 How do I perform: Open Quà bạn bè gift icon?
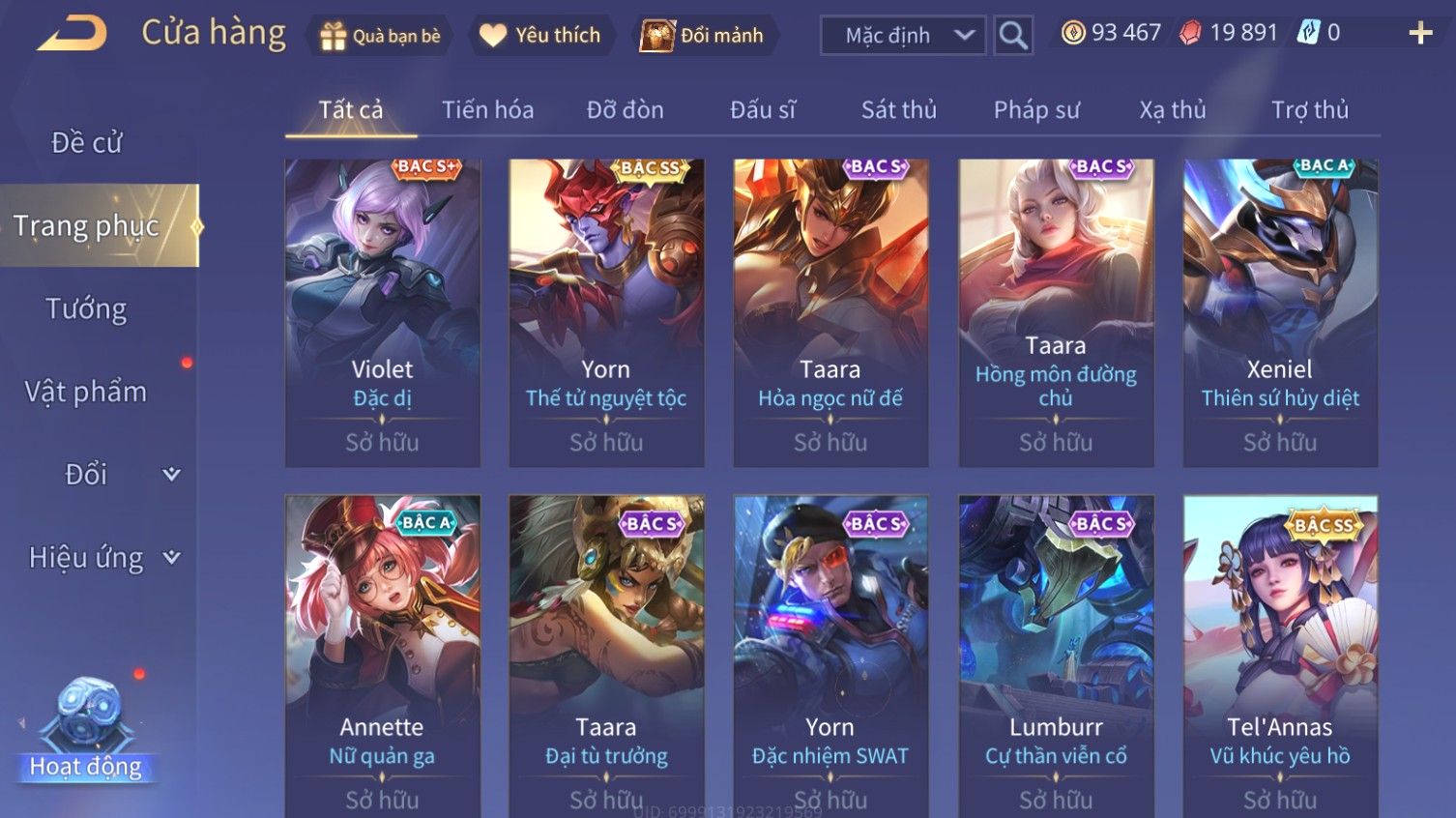tap(334, 36)
